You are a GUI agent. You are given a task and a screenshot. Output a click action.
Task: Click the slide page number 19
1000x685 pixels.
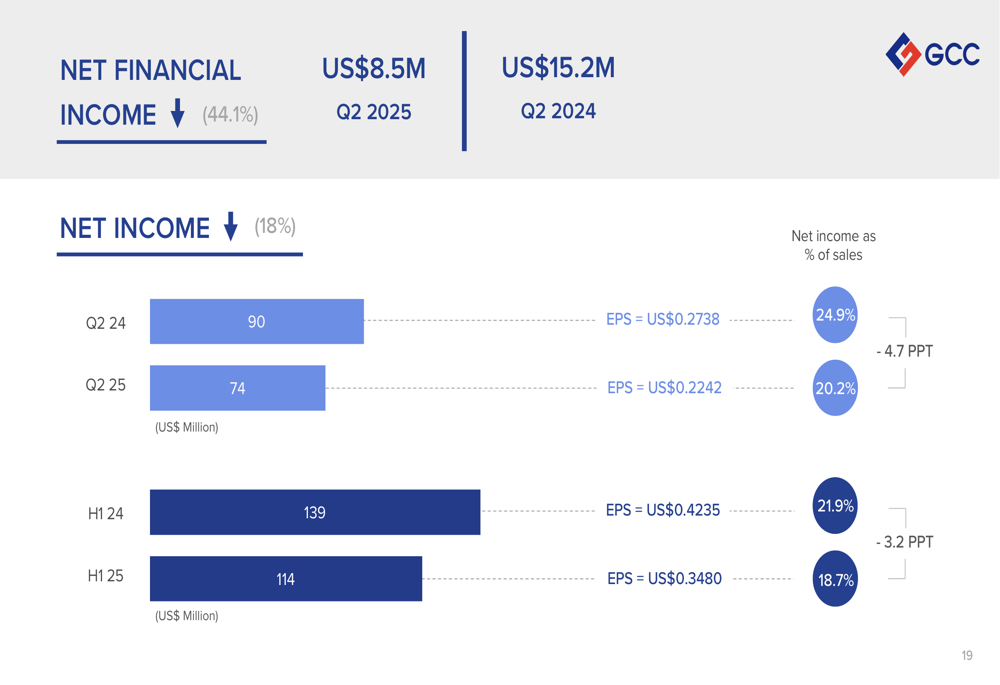click(x=967, y=656)
